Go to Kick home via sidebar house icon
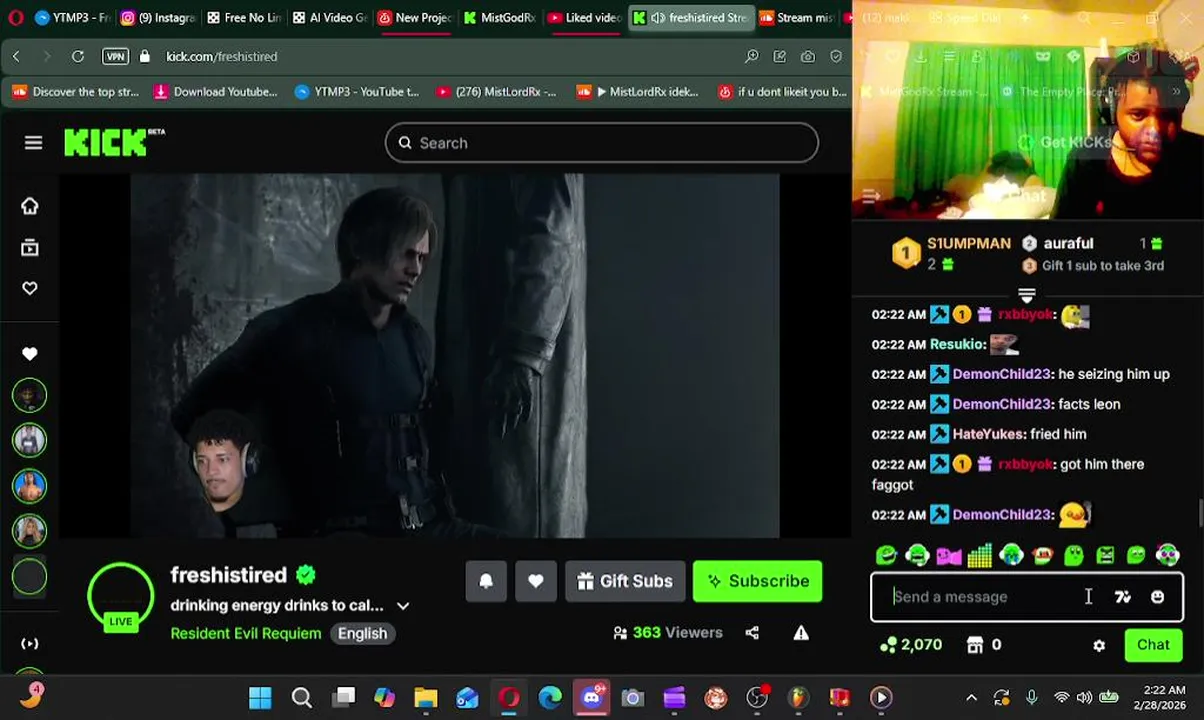The width and height of the screenshot is (1204, 720). pos(30,206)
